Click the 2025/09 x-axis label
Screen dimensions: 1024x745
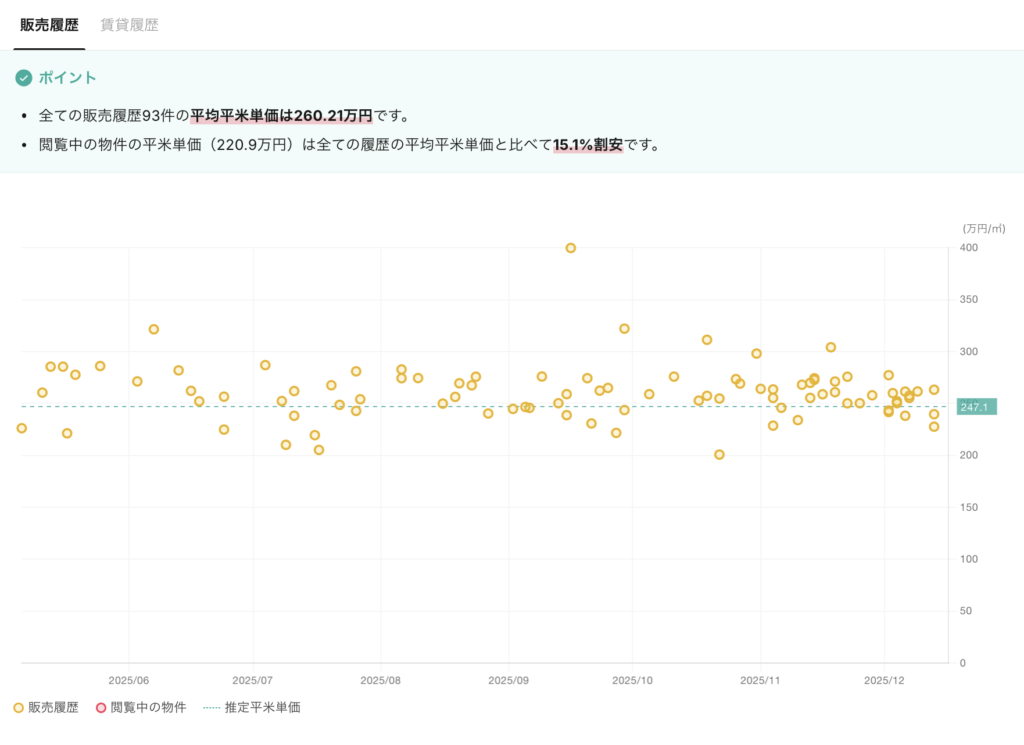[507, 680]
